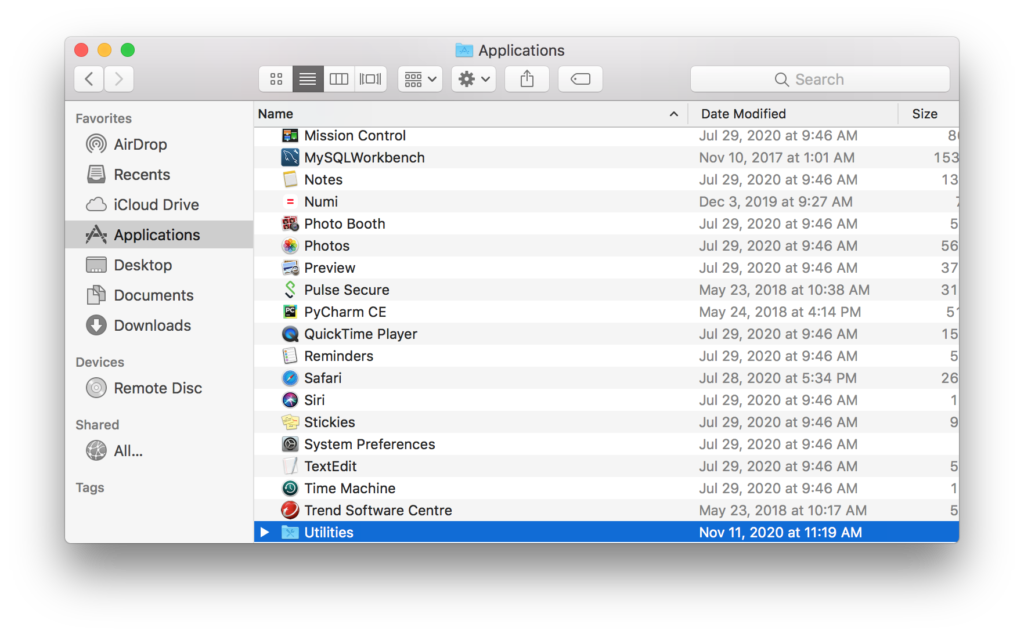Screen dimensions: 1024x636
Task: Click the Edit Tags toolbar icon
Action: click(x=581, y=79)
